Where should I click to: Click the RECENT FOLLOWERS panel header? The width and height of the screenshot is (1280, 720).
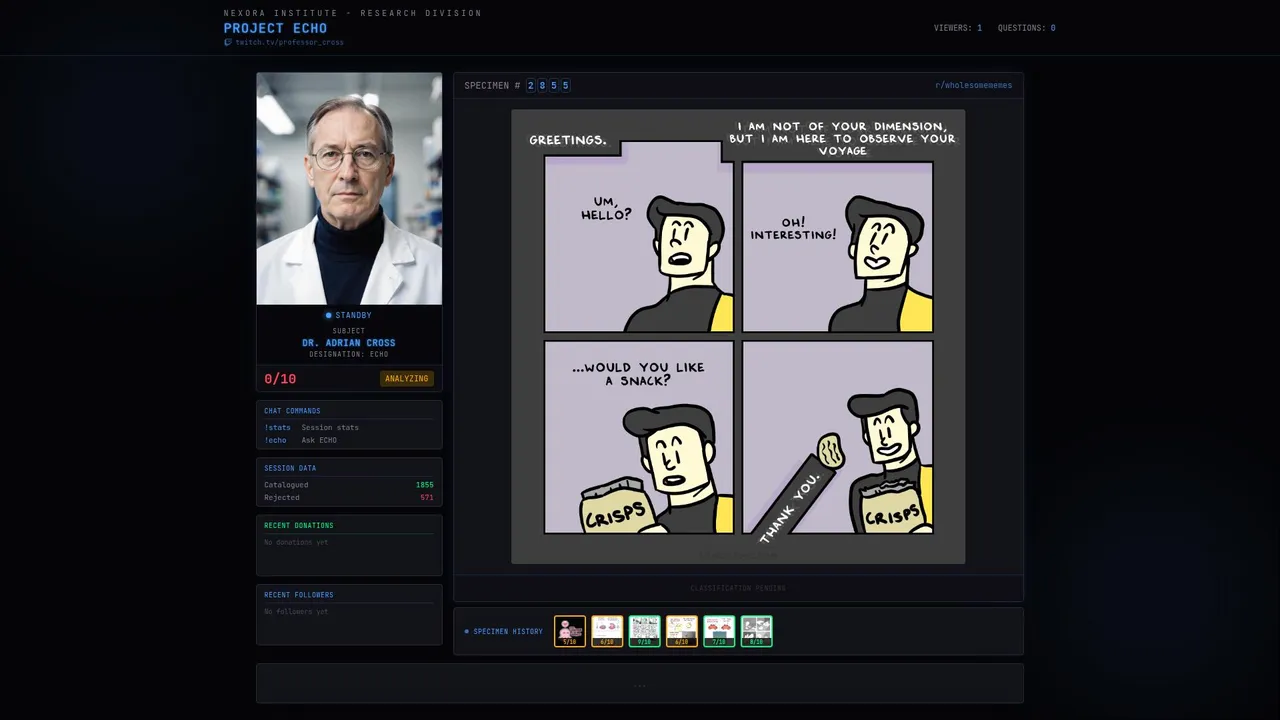(299, 595)
